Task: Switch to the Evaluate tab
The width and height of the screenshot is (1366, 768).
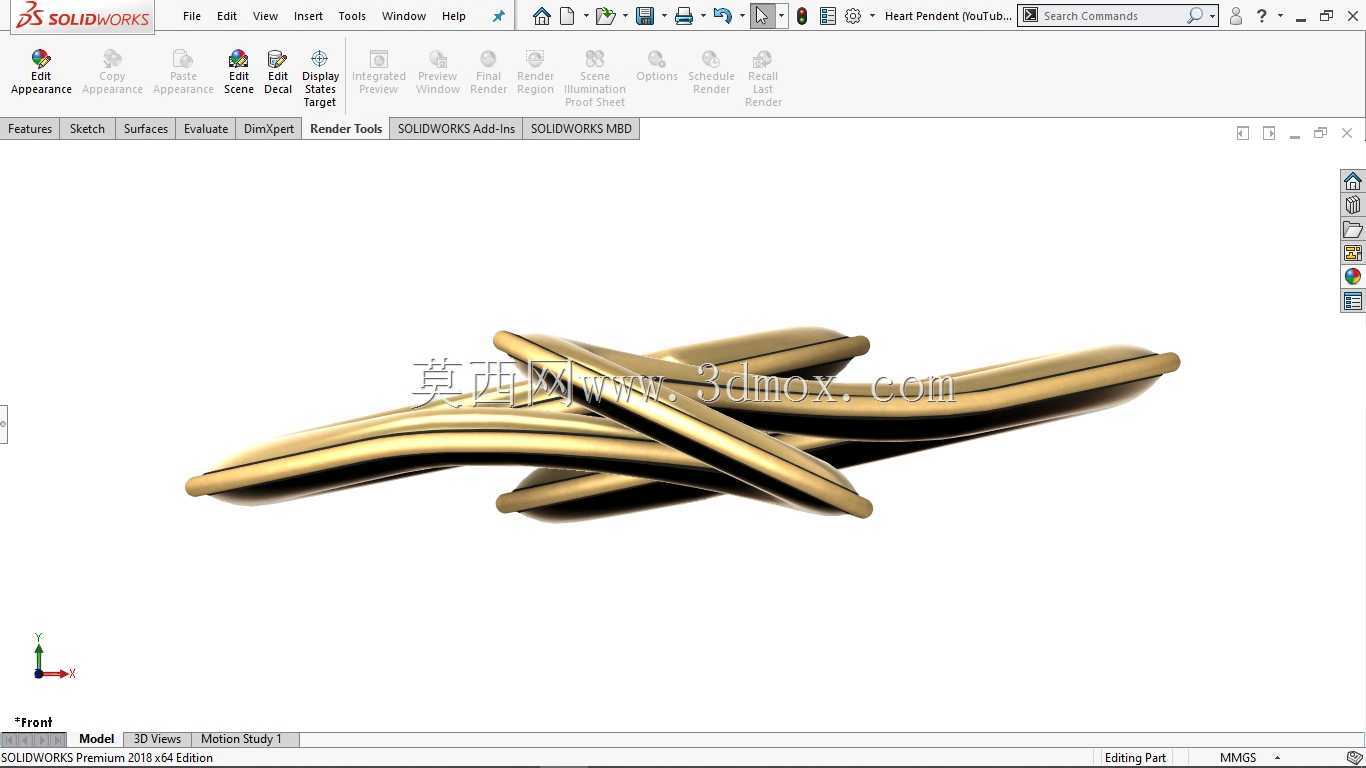Action: click(x=206, y=129)
